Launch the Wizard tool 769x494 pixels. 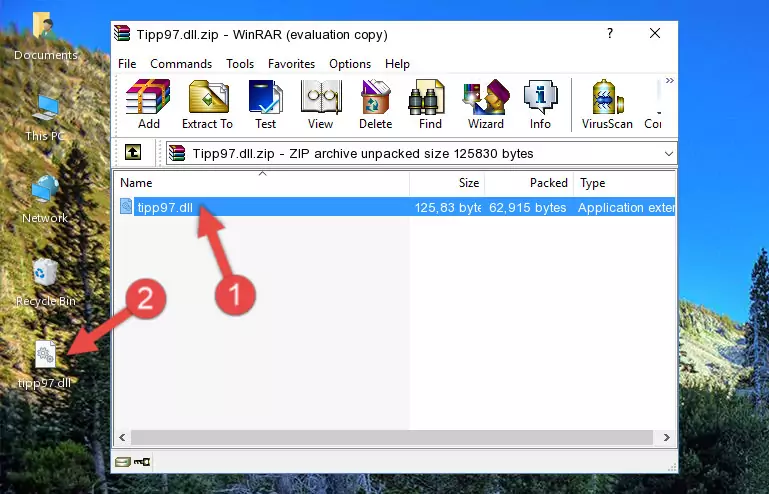486,104
